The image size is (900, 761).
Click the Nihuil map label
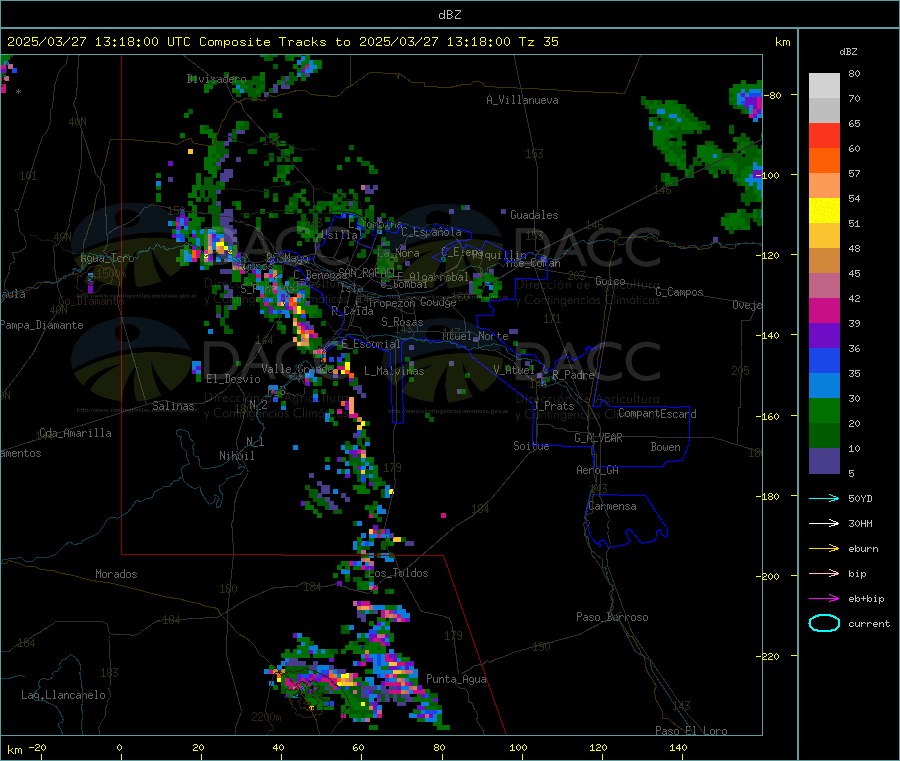tap(237, 456)
